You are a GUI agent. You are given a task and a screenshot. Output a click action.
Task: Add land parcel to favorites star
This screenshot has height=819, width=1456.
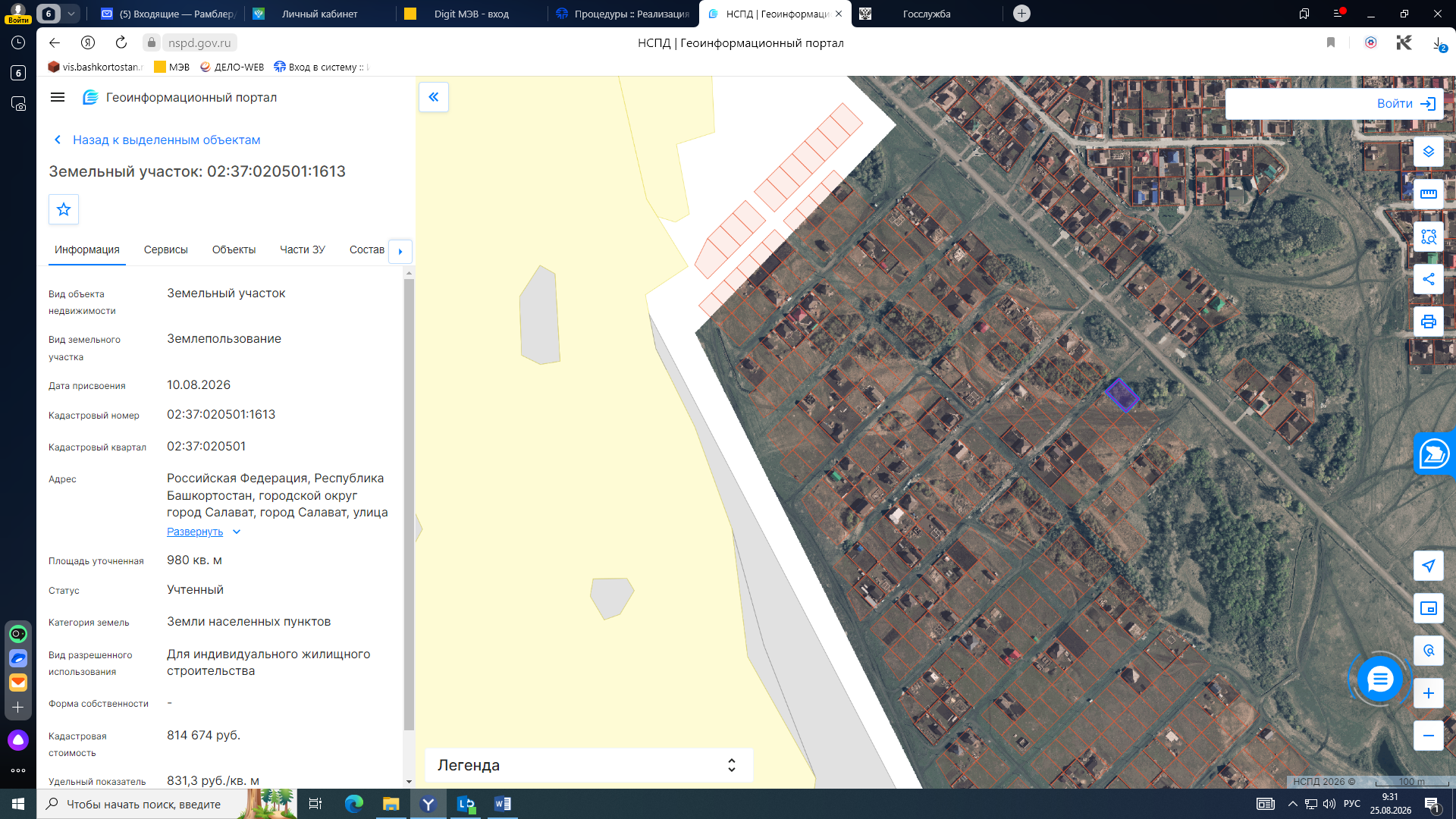[x=64, y=209]
